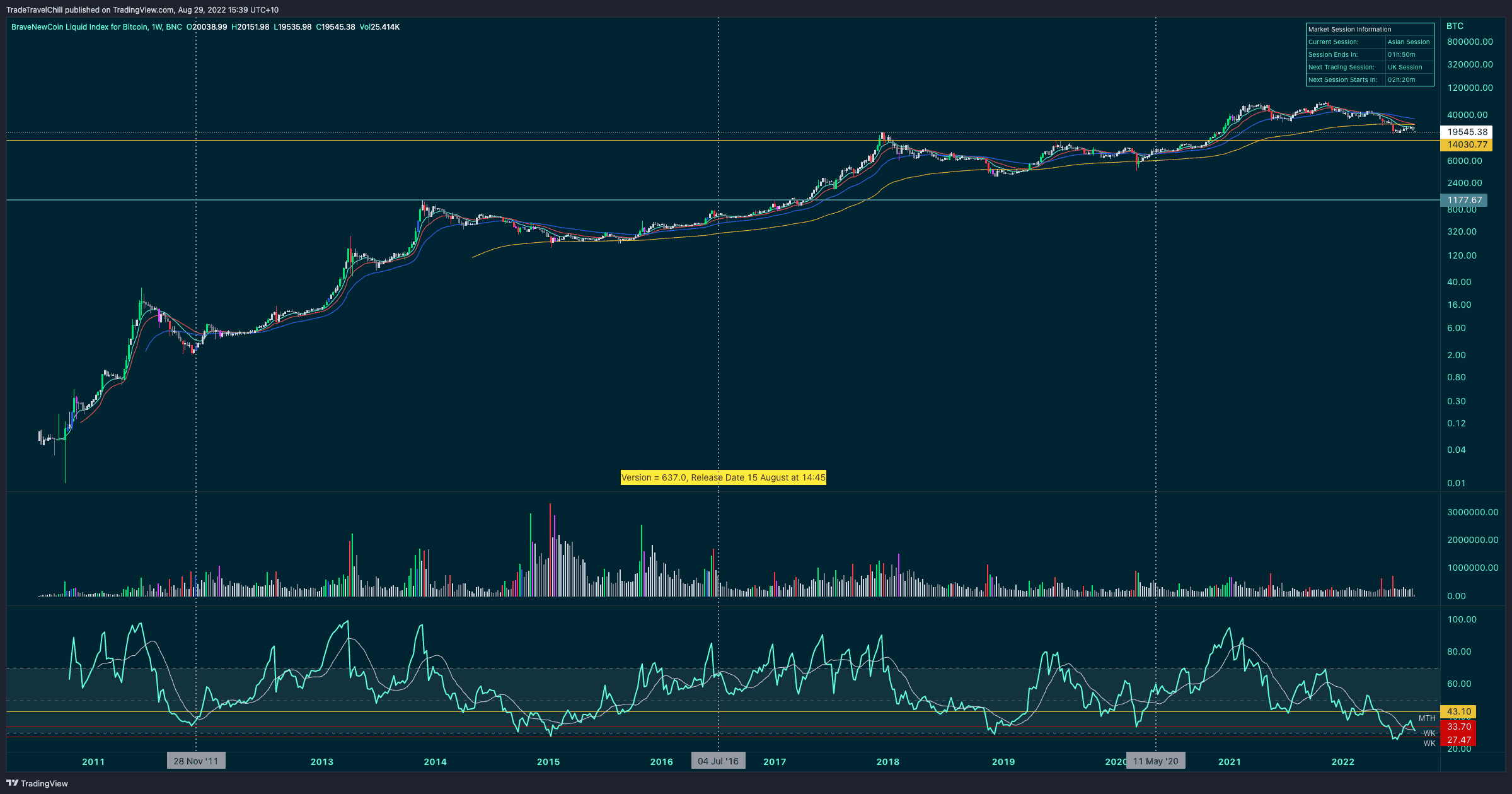Click the C19545.38 close price readout
Screen dimensions: 1512x794
[x=336, y=27]
